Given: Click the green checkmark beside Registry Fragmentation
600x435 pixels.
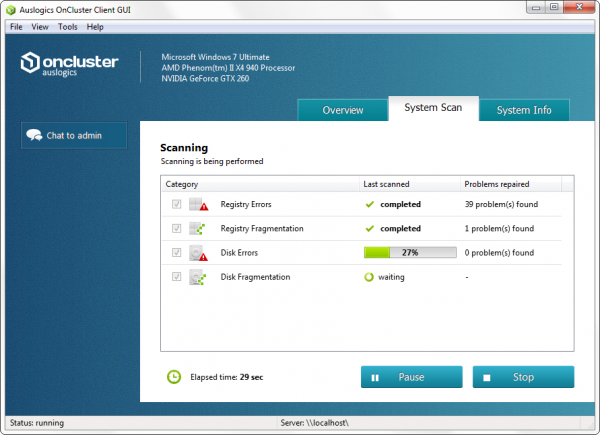Looking at the screenshot, I should [x=370, y=229].
